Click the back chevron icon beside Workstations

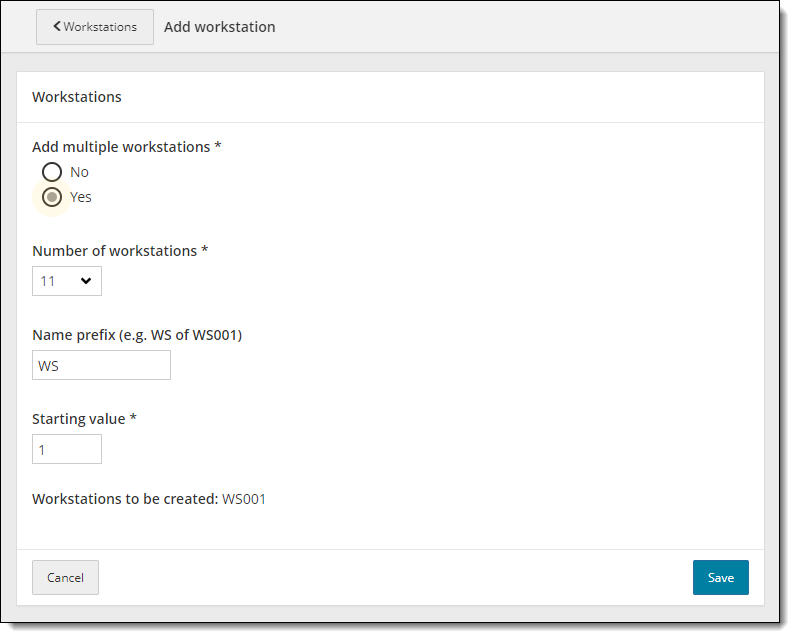[x=57, y=27]
